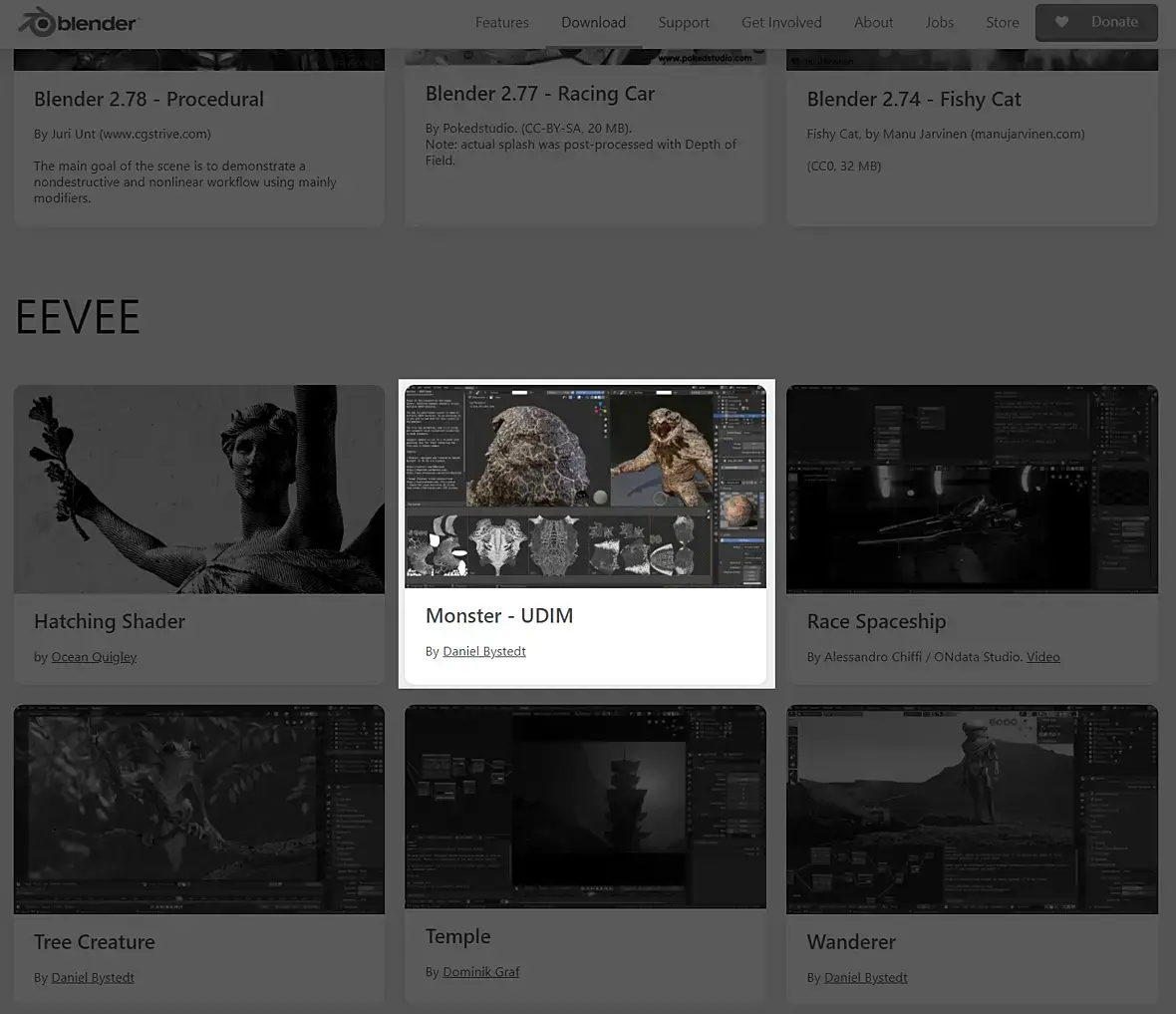Click the Blender logo in header
Image resolution: width=1176 pixels, height=1014 pixels.
tap(77, 23)
